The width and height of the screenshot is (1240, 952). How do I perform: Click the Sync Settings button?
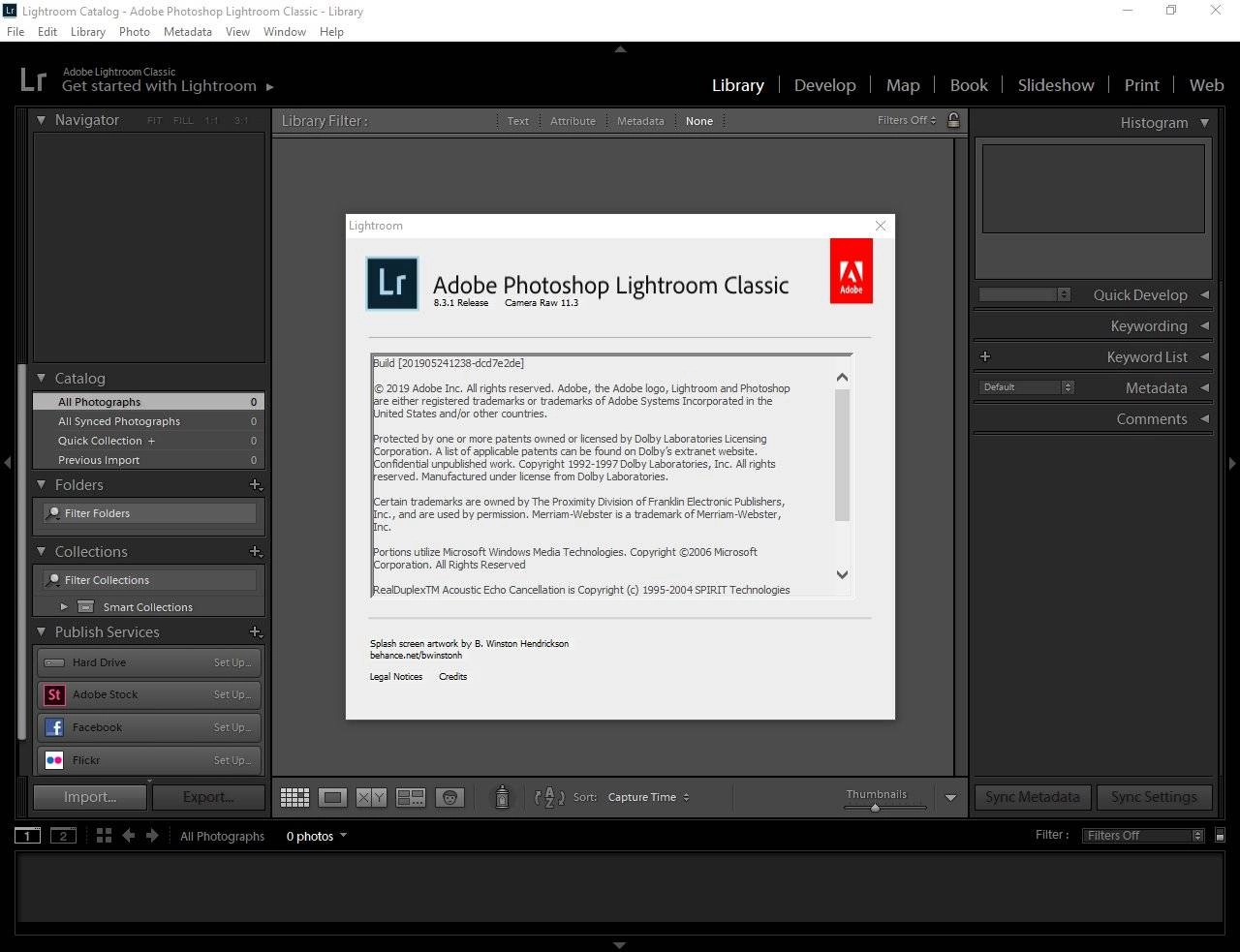1154,797
